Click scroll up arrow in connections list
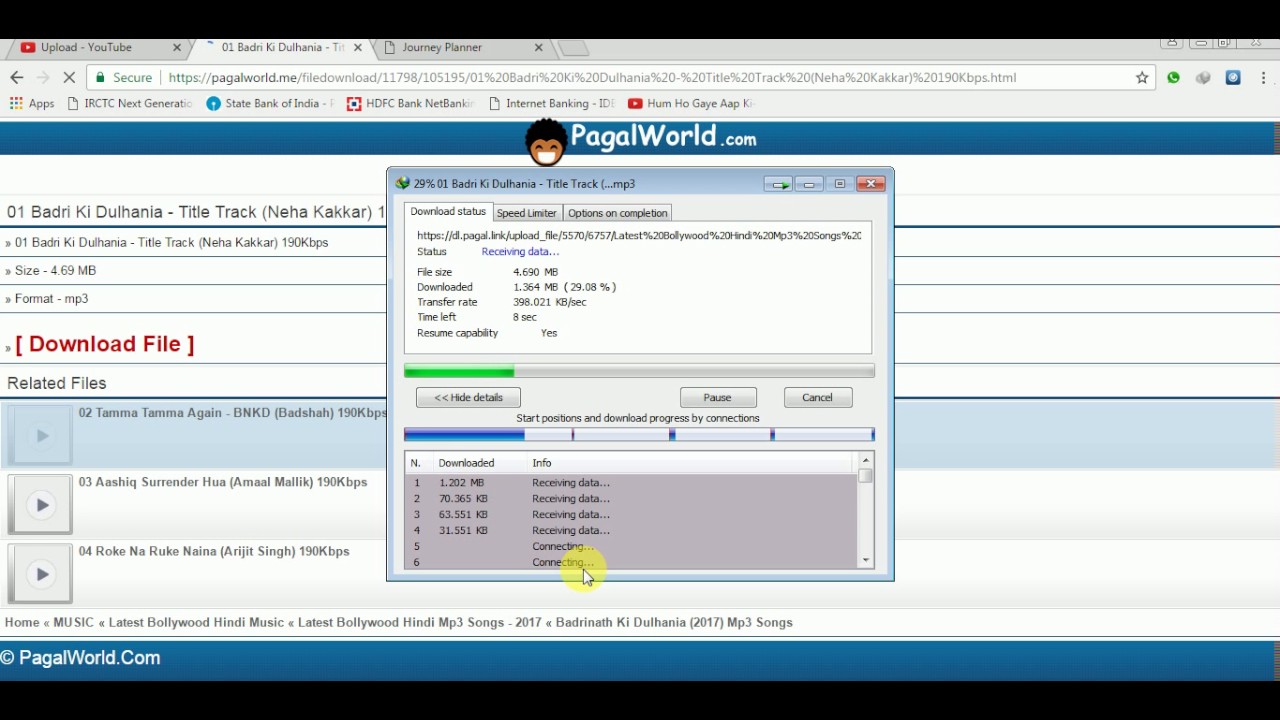The height and width of the screenshot is (720, 1280). (866, 461)
